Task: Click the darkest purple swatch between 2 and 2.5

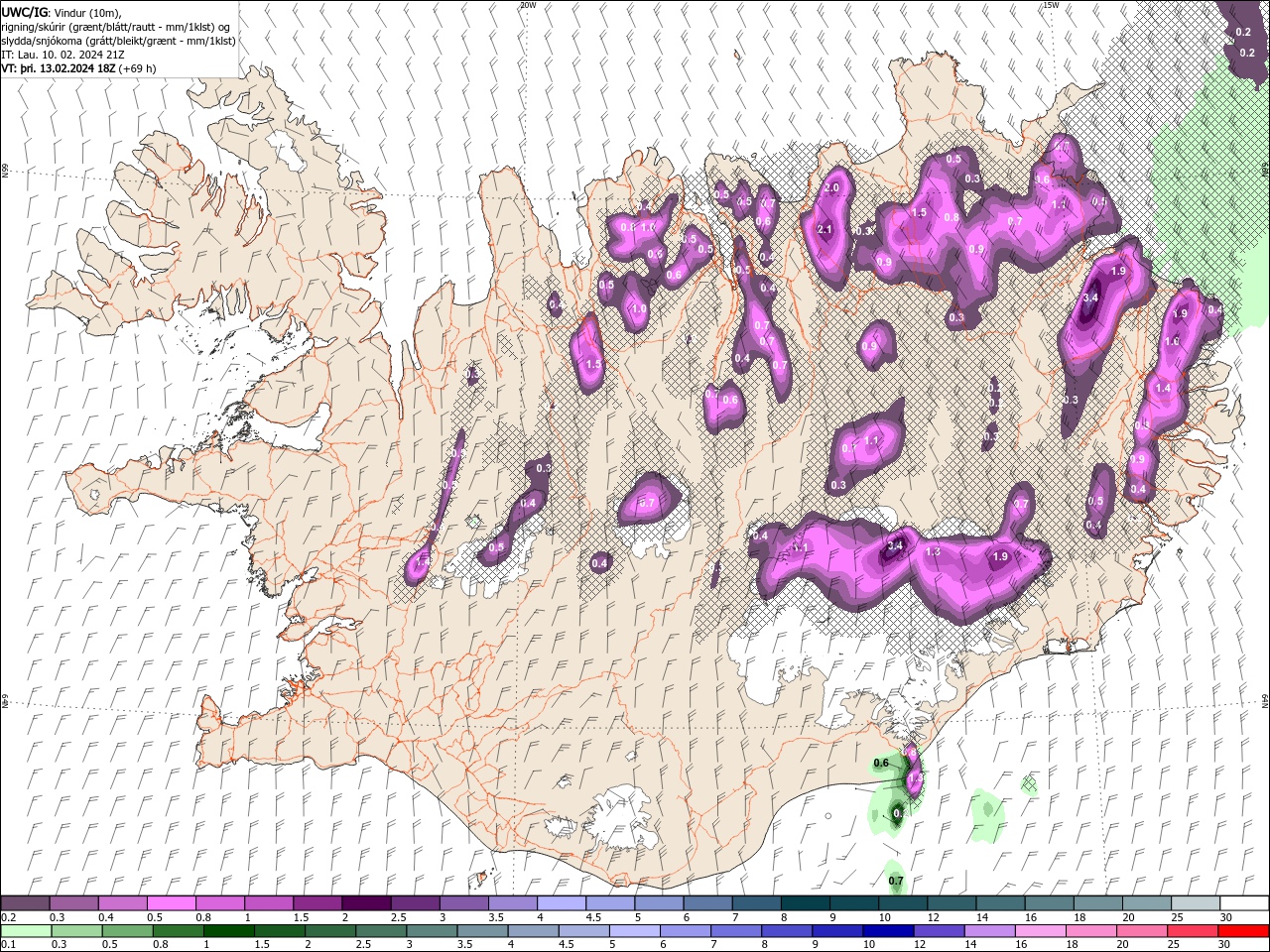Action: (x=365, y=903)
